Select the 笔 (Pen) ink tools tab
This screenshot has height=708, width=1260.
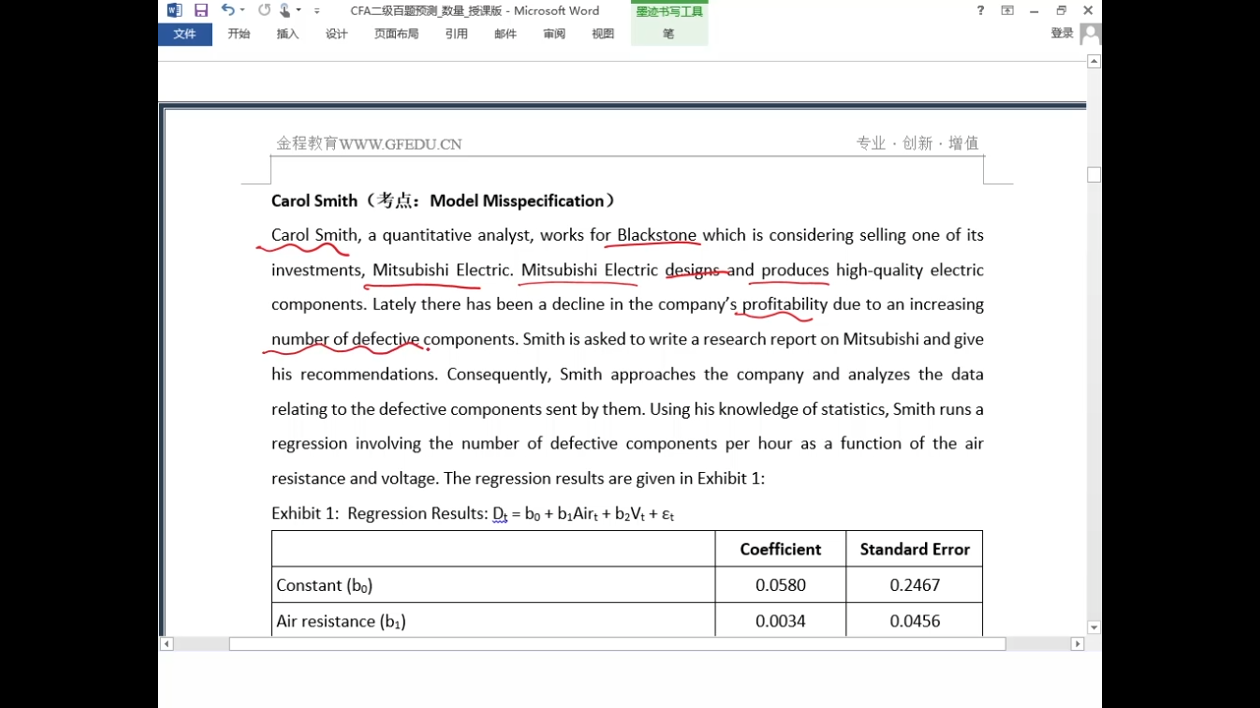coord(668,34)
